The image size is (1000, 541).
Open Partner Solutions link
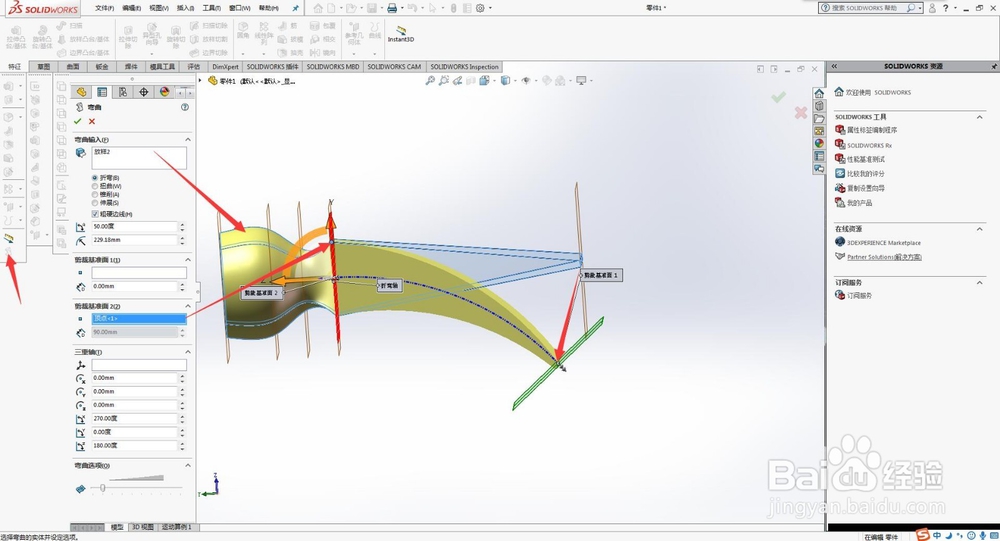[884, 257]
